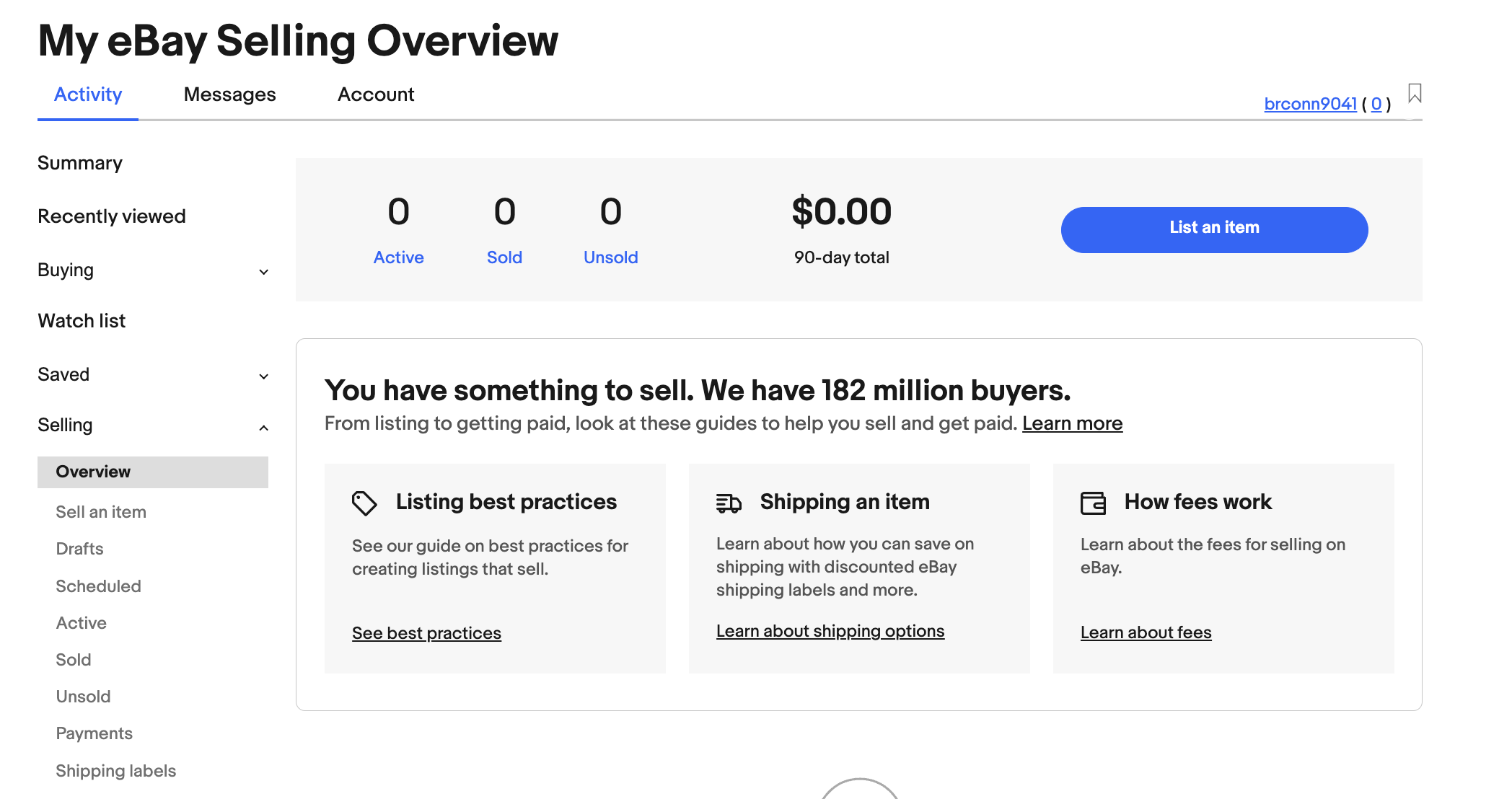The image size is (1512, 799).
Task: Click the Sold count link in summary
Action: coord(504,257)
